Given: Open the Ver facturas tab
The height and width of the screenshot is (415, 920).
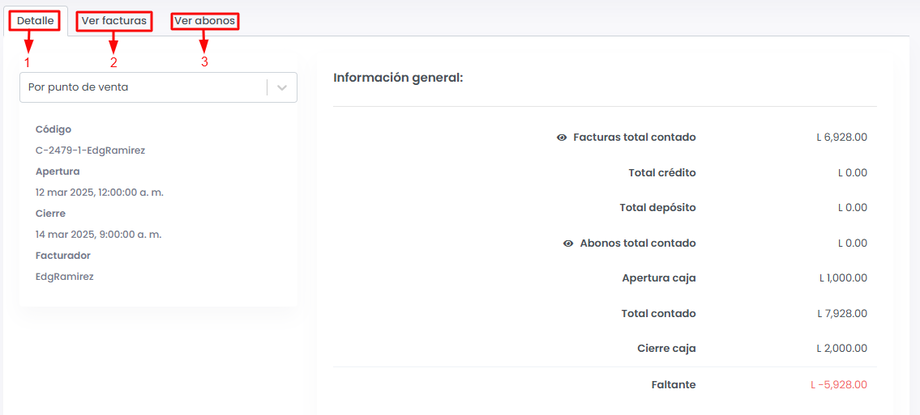Looking at the screenshot, I should pos(114,21).
